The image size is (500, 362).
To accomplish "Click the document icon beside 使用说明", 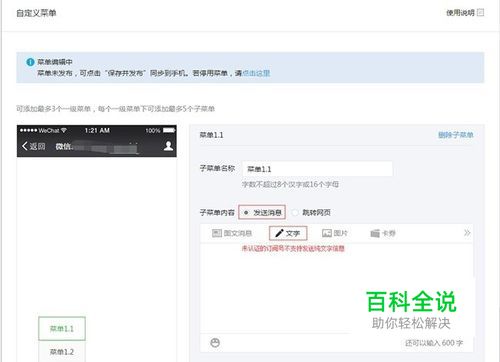I will click(x=481, y=13).
